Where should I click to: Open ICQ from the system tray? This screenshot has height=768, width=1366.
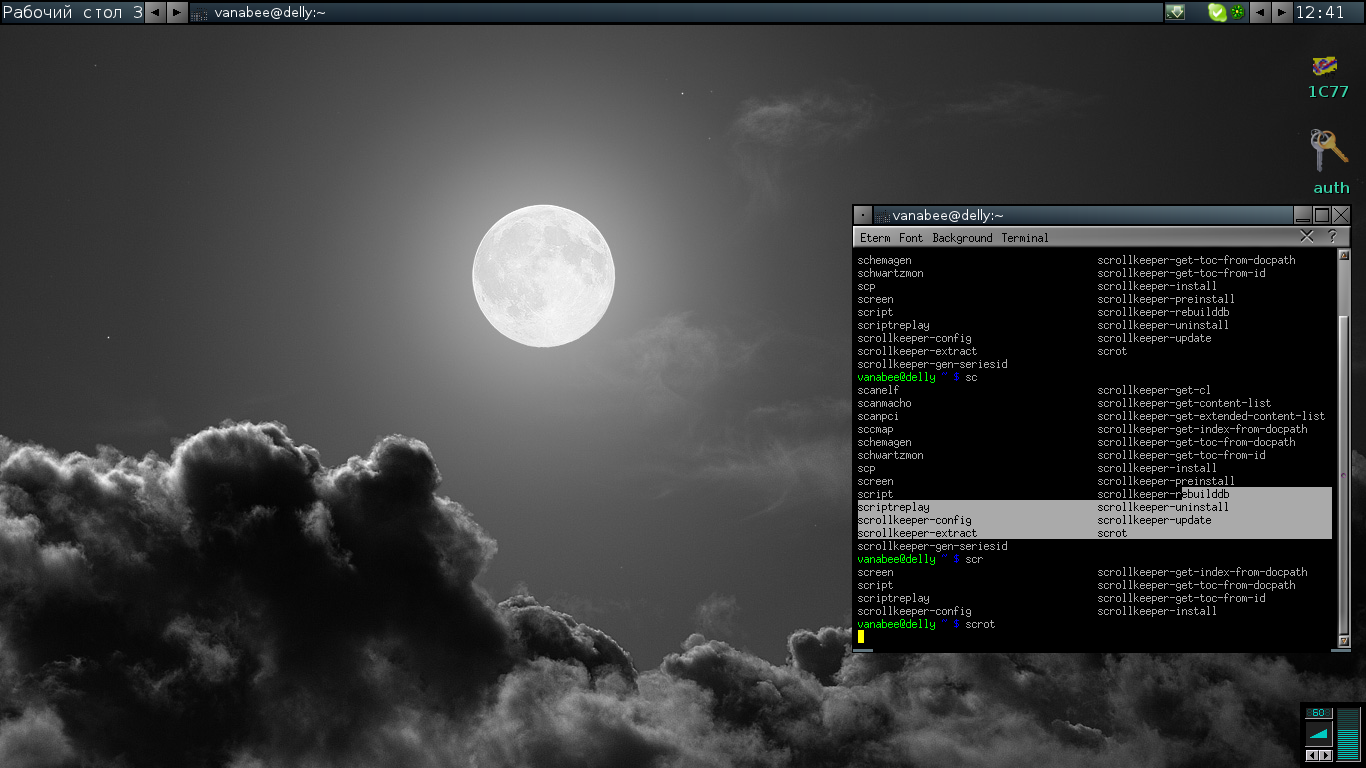tap(1236, 11)
